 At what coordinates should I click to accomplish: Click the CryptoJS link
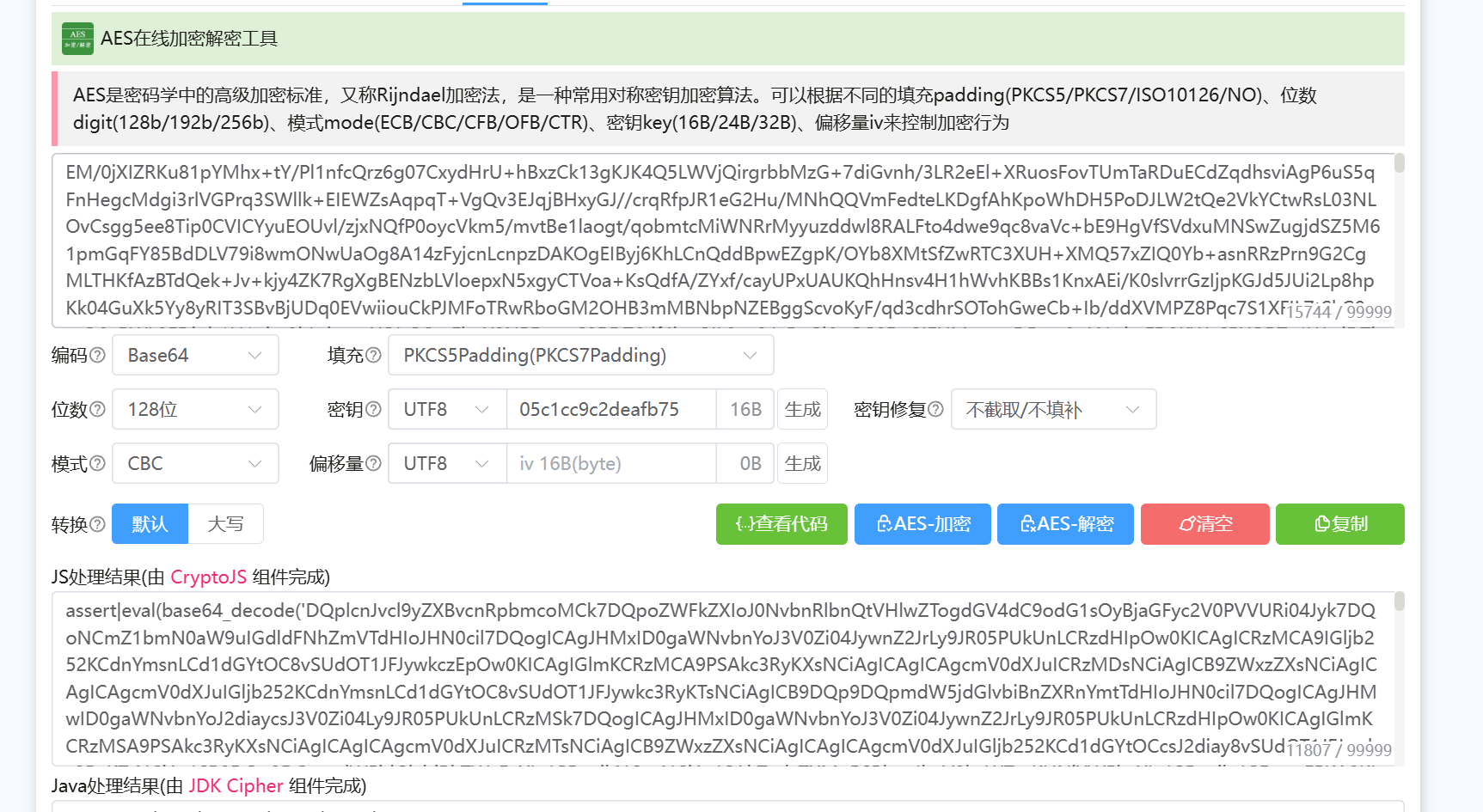click(x=208, y=577)
